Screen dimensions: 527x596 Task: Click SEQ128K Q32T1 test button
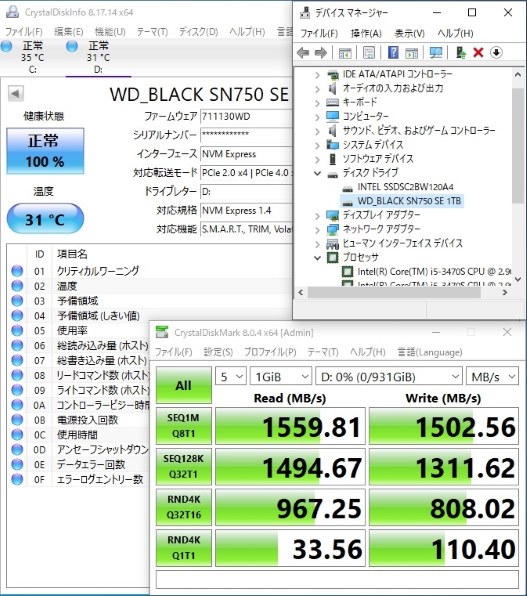184,466
